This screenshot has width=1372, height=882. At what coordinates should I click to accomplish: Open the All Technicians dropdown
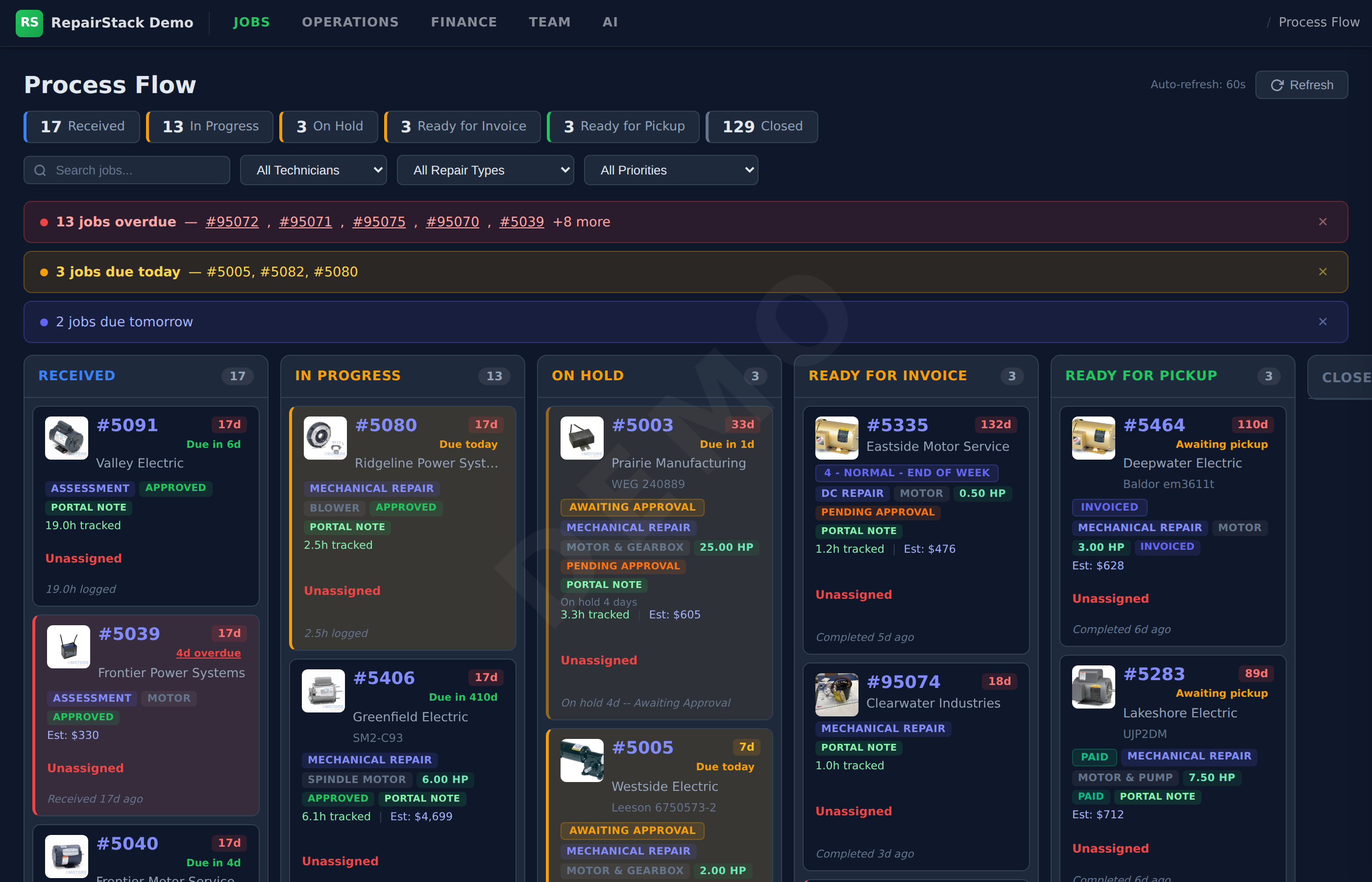[313, 170]
